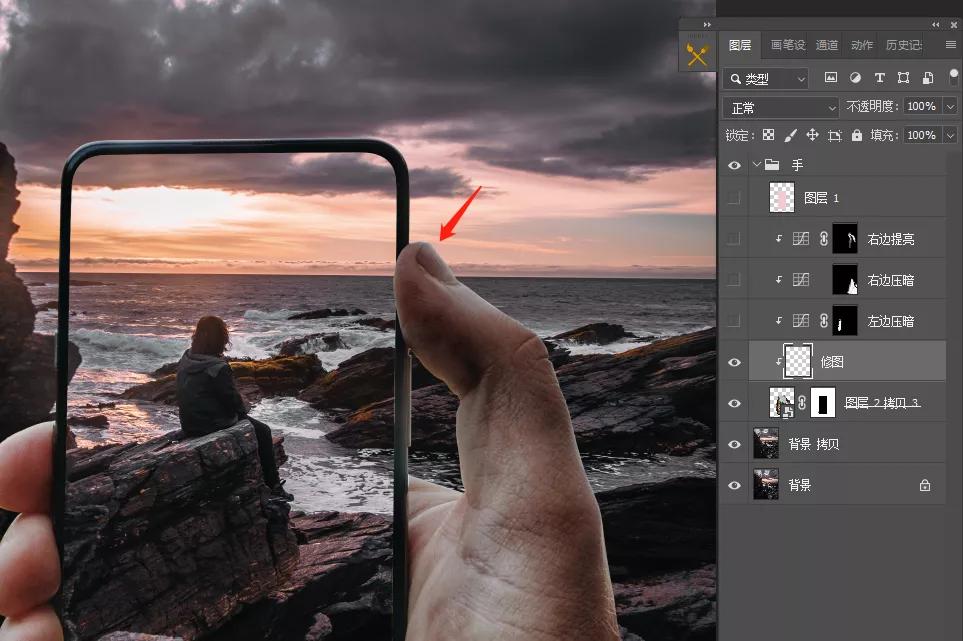Lock image pixels brush icon
The image size is (963, 641).
pos(790,134)
